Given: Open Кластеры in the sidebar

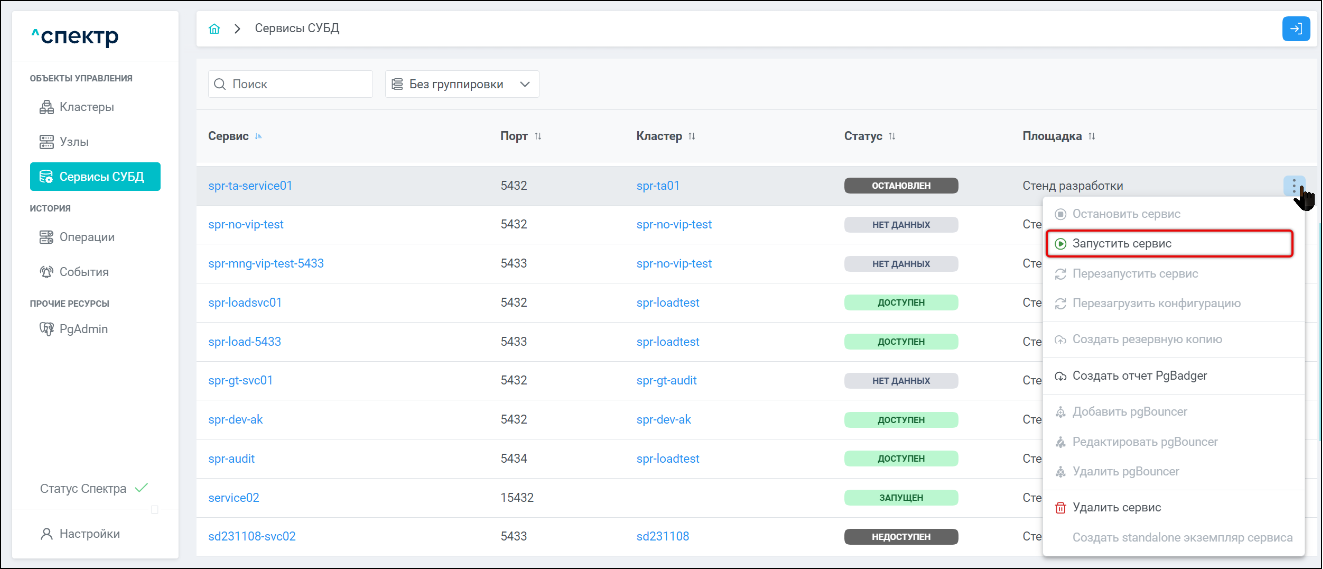Looking at the screenshot, I should point(86,107).
